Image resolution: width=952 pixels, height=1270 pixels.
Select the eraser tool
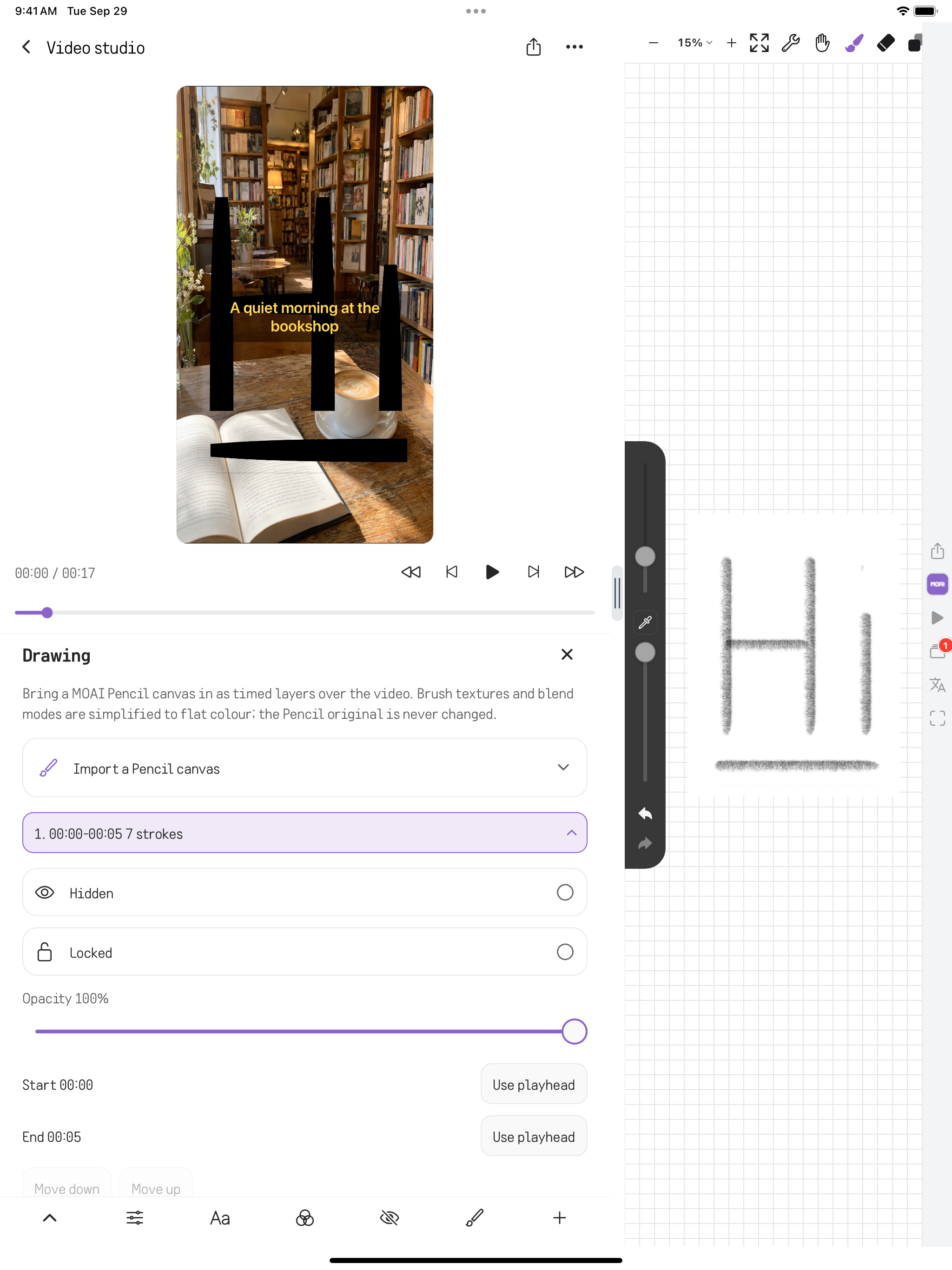point(886,42)
